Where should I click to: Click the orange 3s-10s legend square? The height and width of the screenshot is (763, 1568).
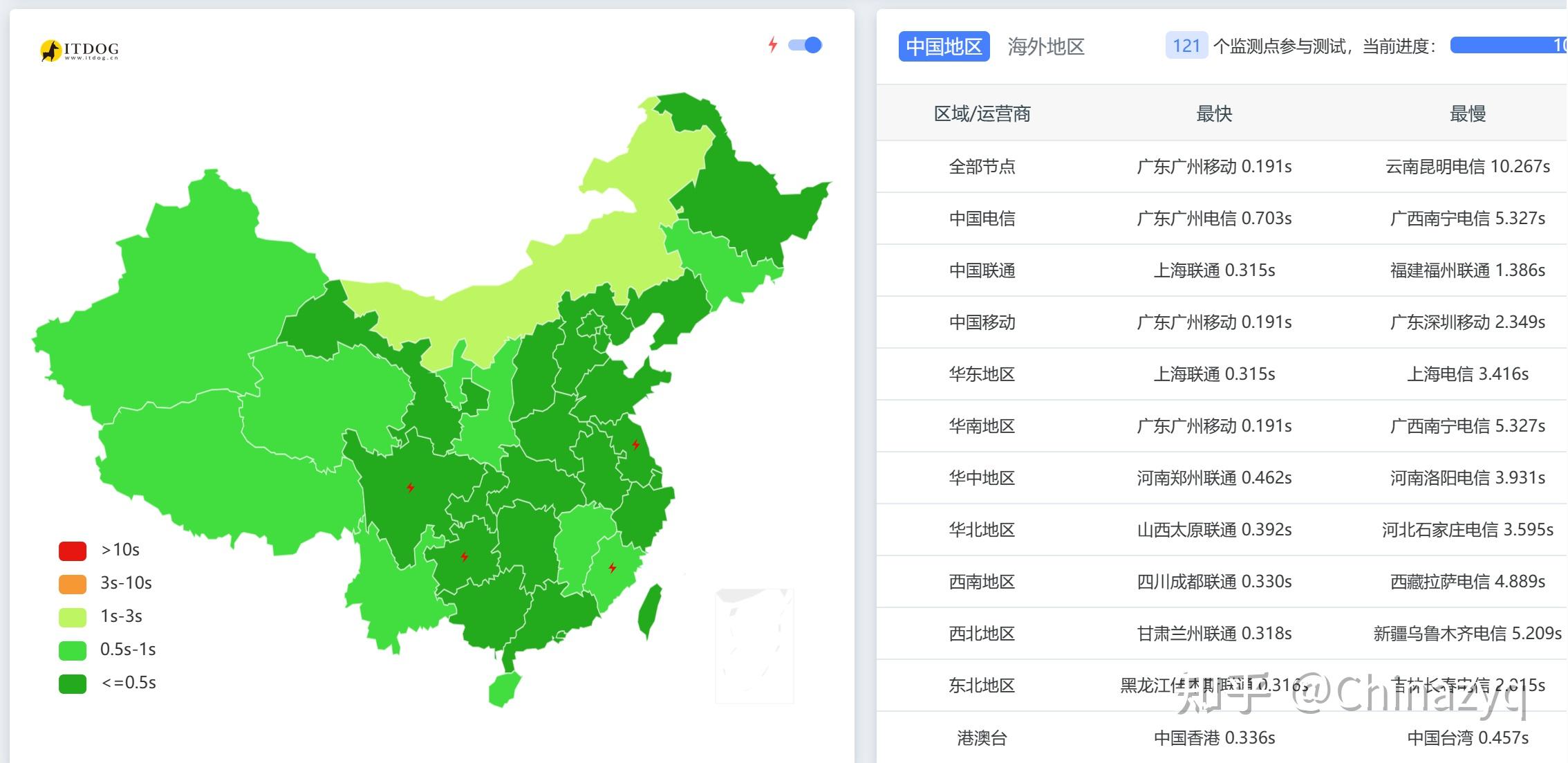tap(71, 583)
